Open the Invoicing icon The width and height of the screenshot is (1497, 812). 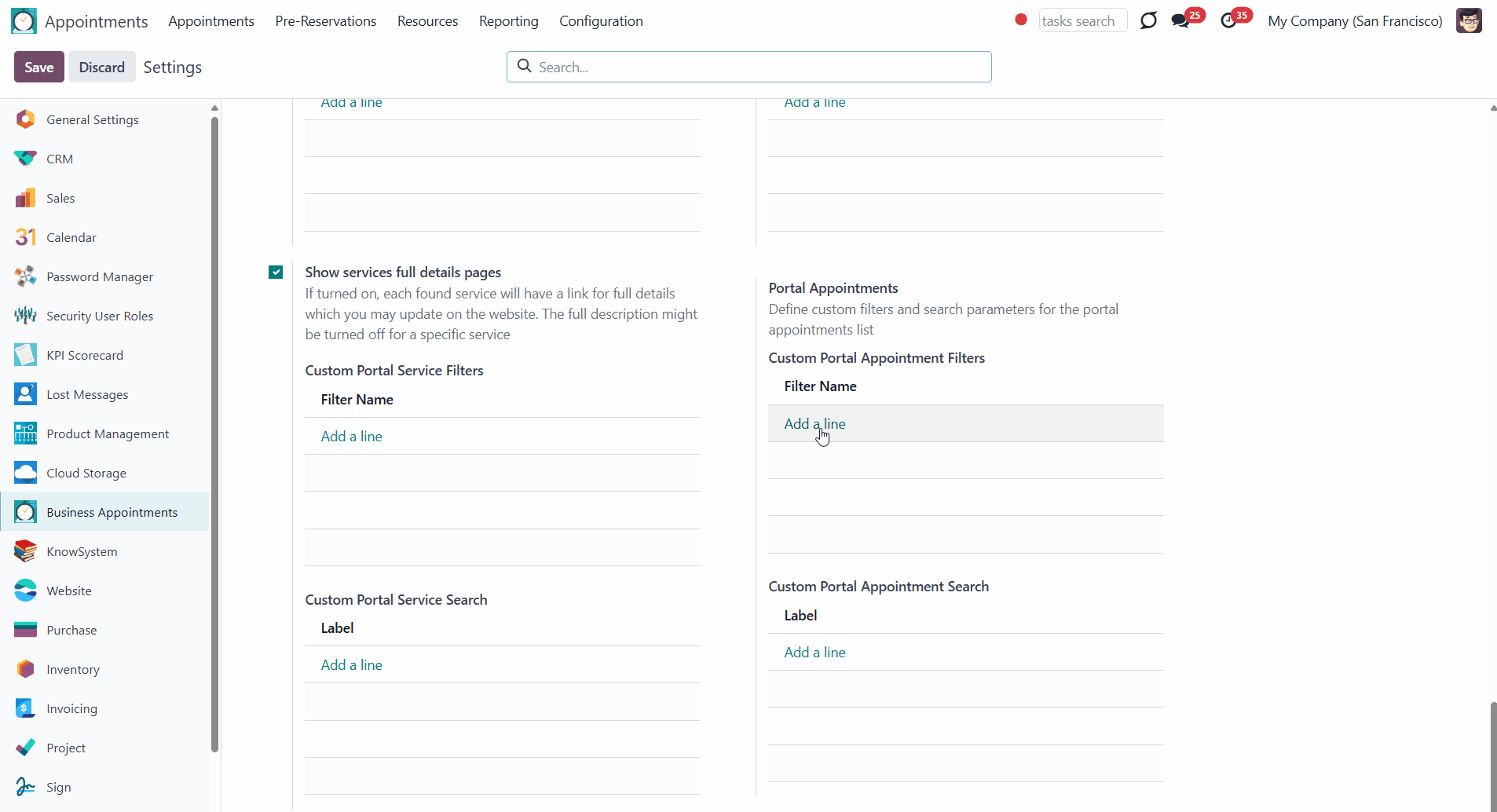(x=25, y=708)
